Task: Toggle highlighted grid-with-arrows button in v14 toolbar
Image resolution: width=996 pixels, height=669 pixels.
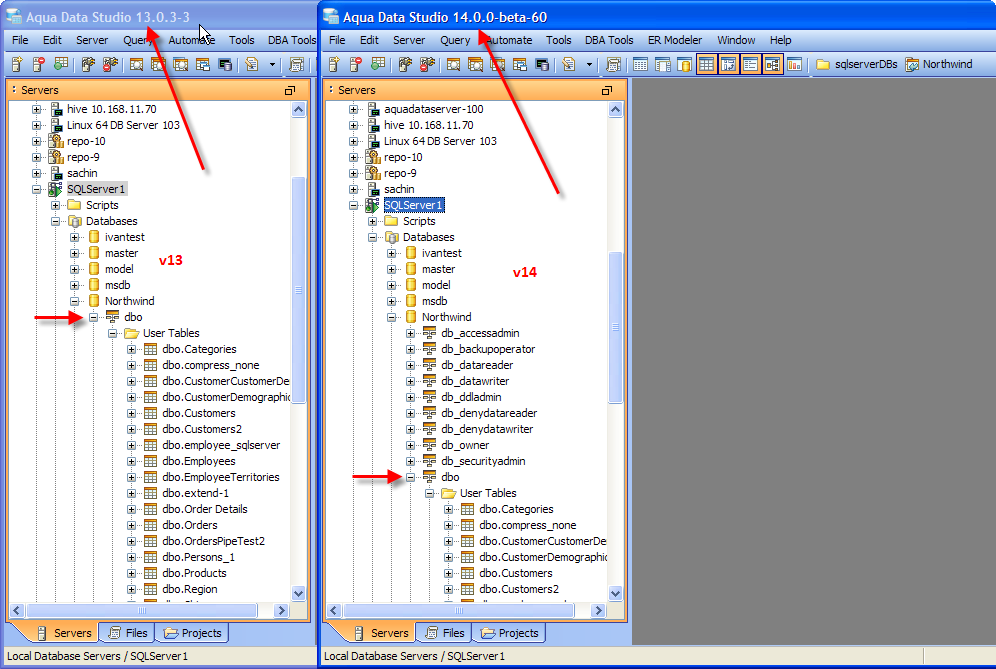Action: [729, 64]
